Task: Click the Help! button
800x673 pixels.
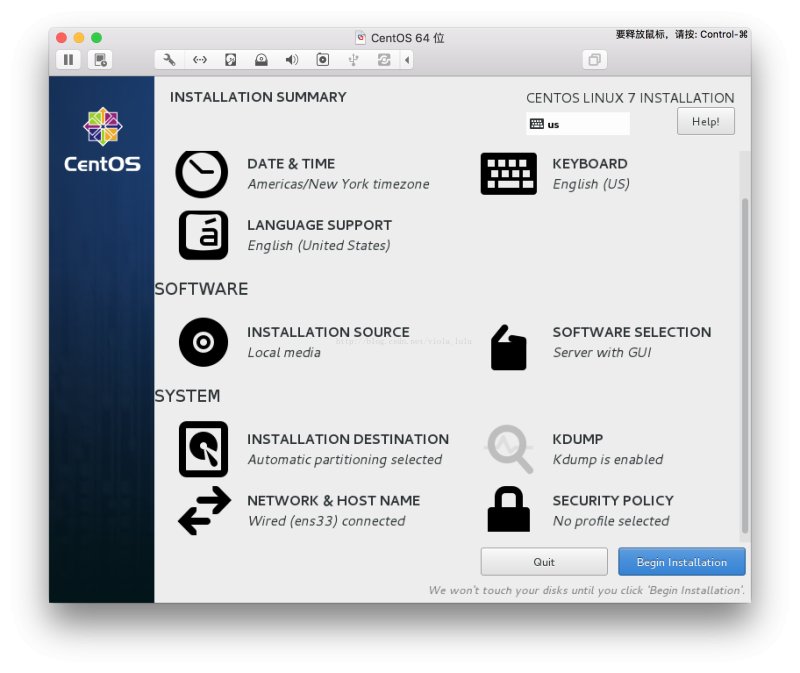Action: (x=706, y=121)
